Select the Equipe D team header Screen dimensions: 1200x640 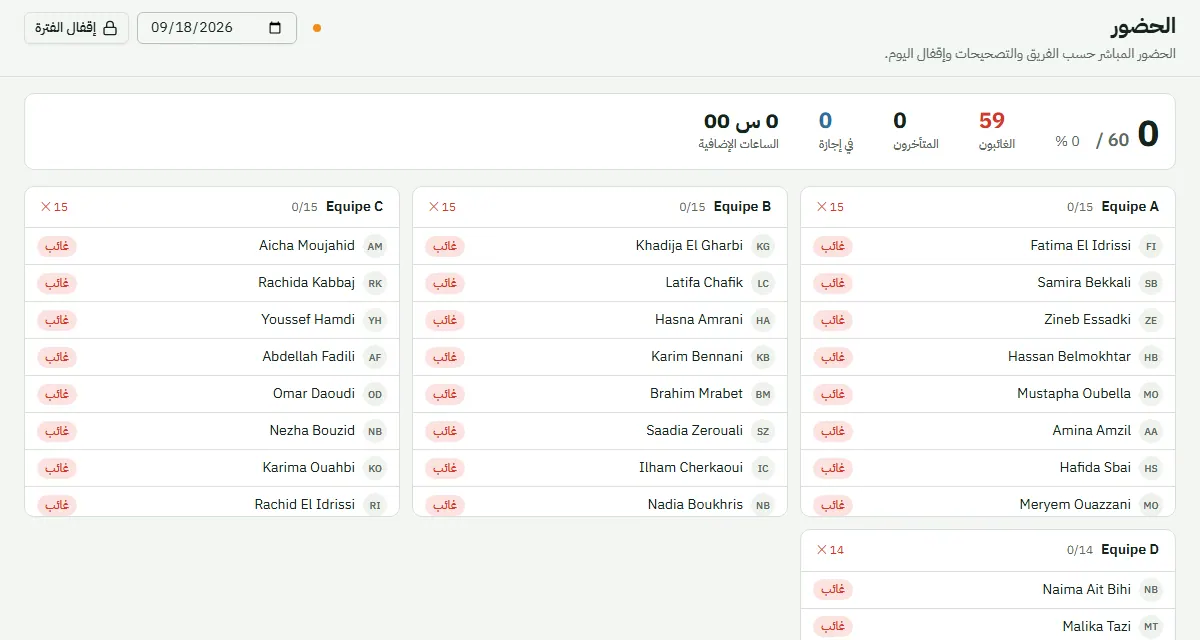pos(988,550)
